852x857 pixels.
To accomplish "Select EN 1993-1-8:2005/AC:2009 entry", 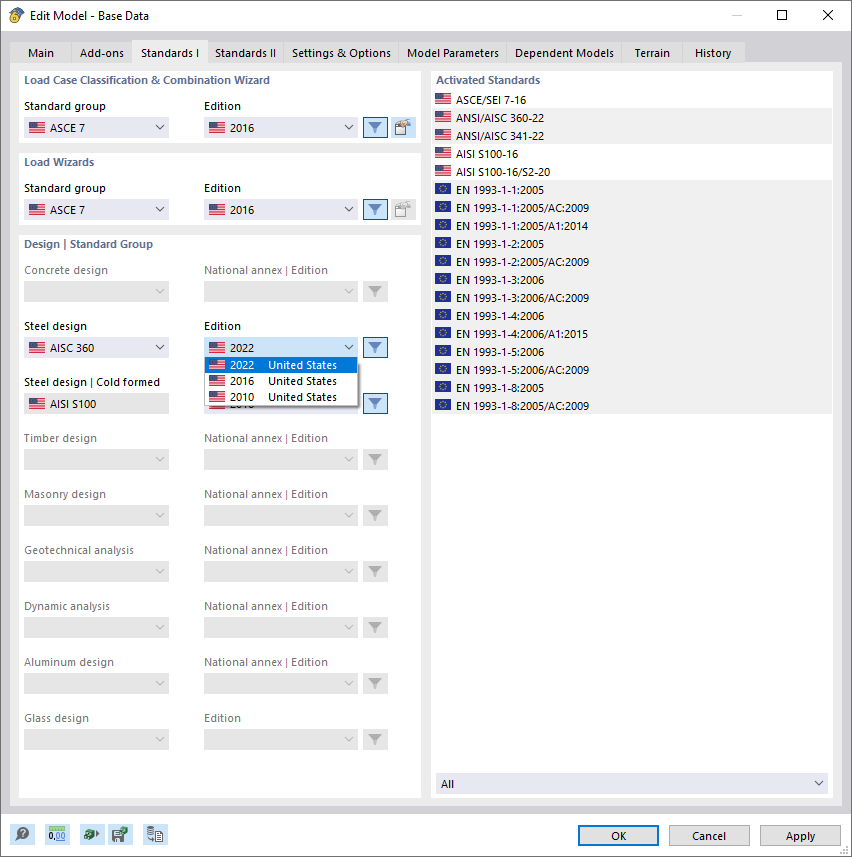I will (x=632, y=407).
